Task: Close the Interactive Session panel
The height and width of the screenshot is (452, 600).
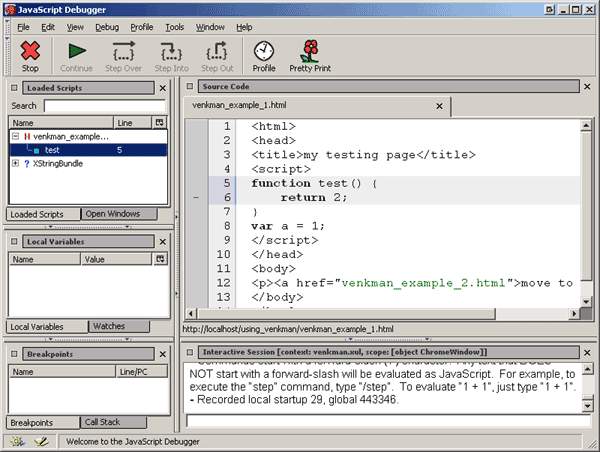Action: [587, 352]
